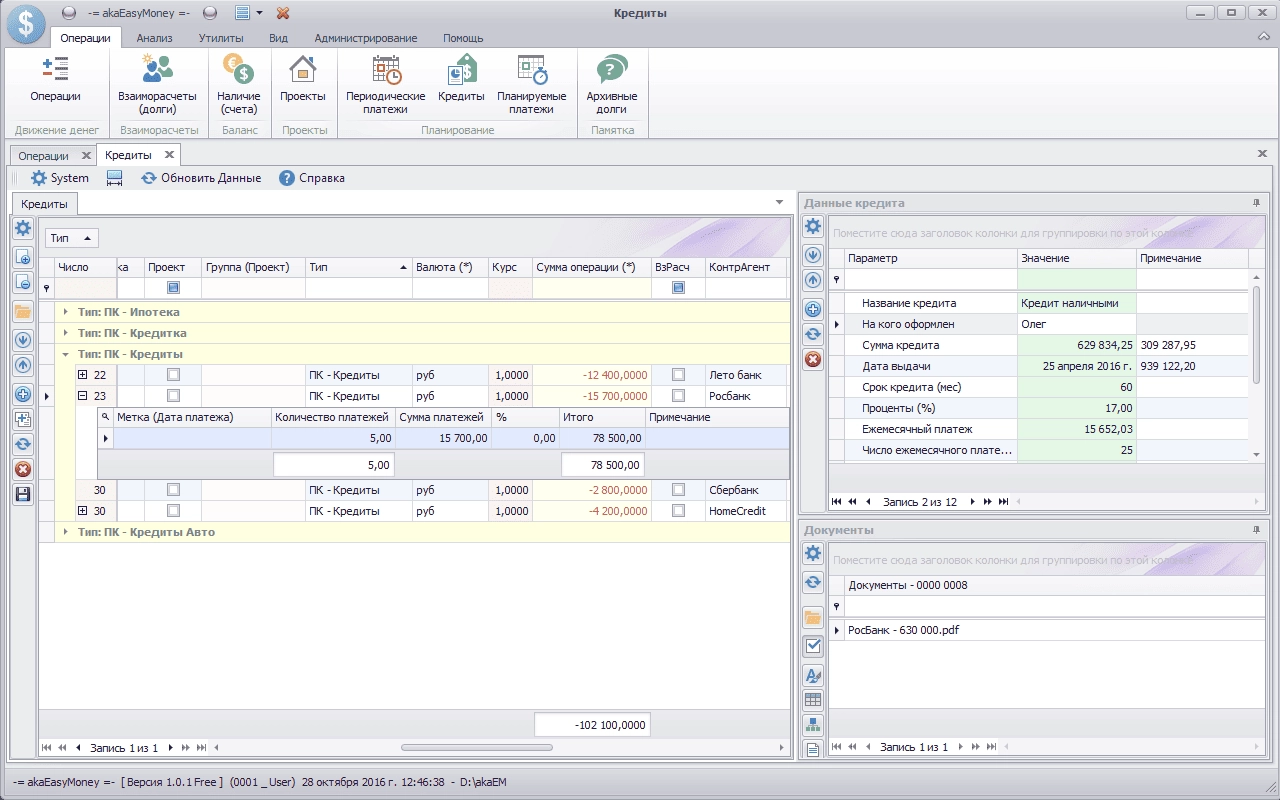Expand group Тип: ПК - Ипотека
This screenshot has width=1280, height=800.
[x=66, y=312]
